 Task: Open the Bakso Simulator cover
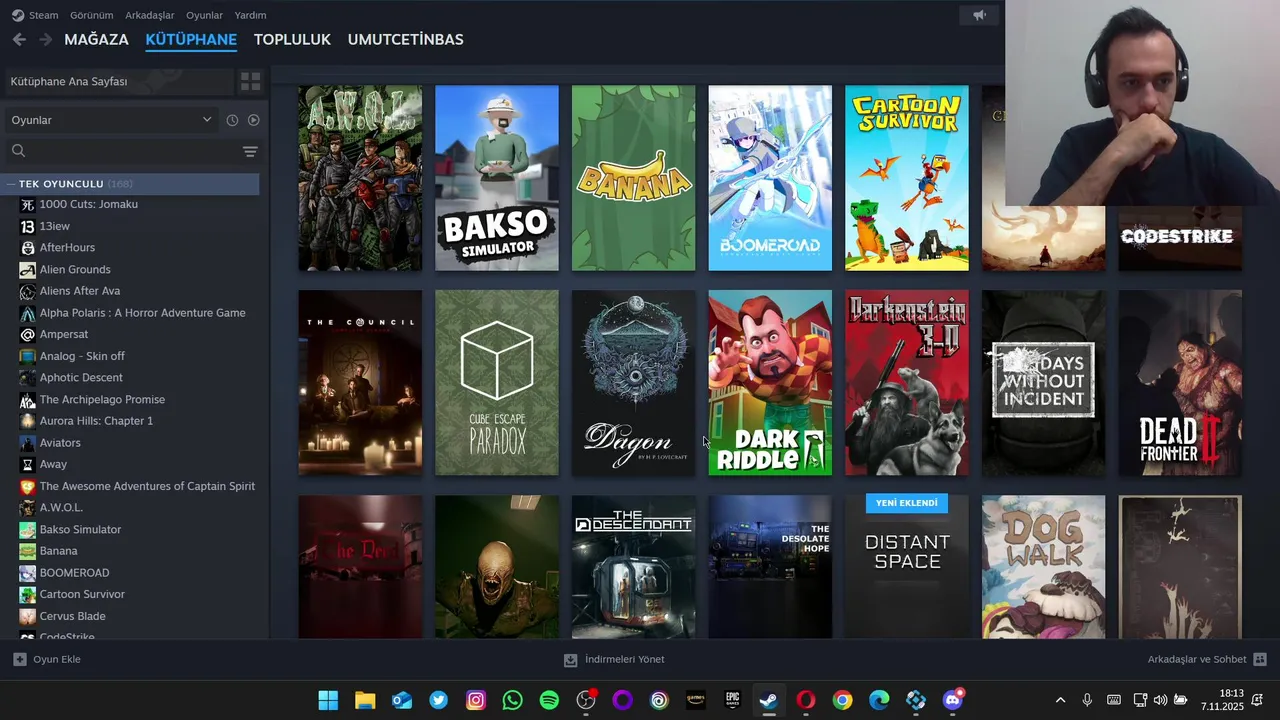[x=497, y=178]
